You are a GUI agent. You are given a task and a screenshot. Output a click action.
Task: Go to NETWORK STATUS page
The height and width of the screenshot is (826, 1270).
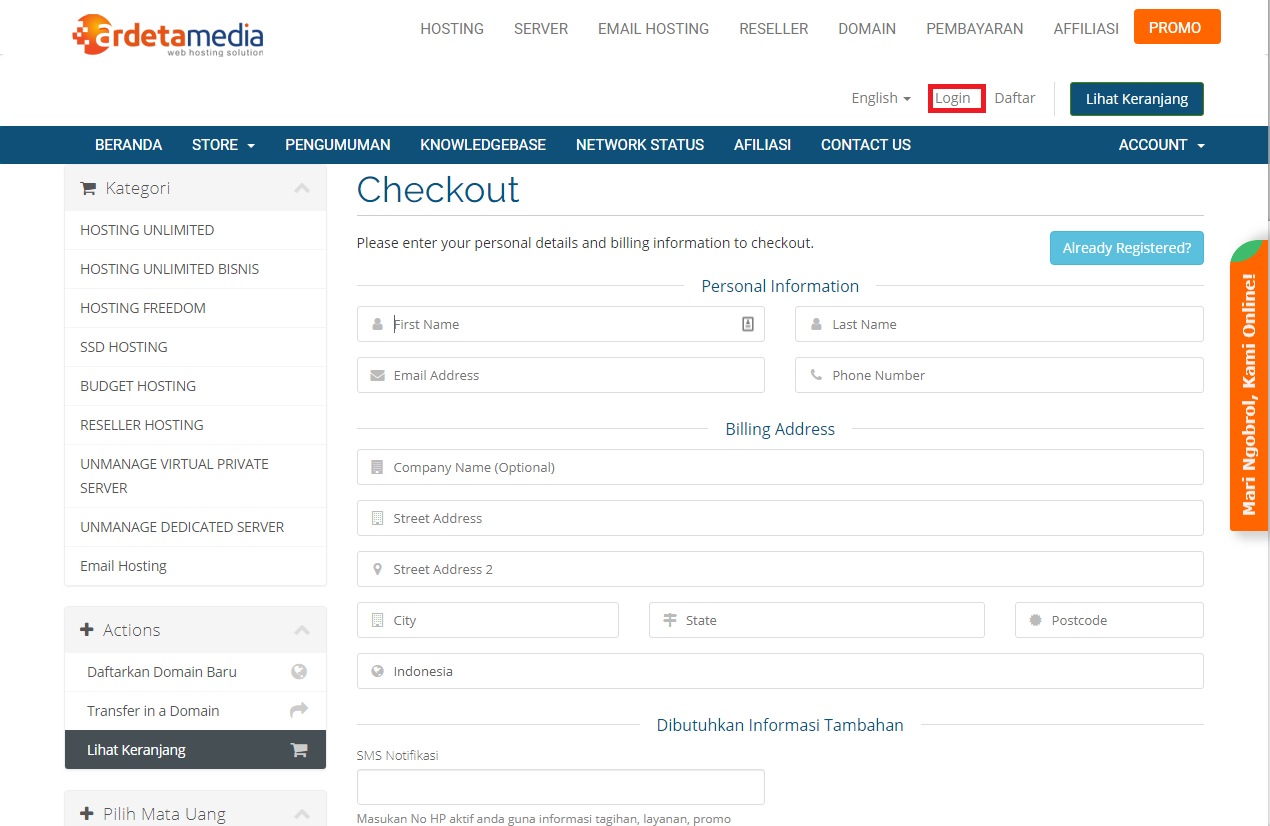640,145
